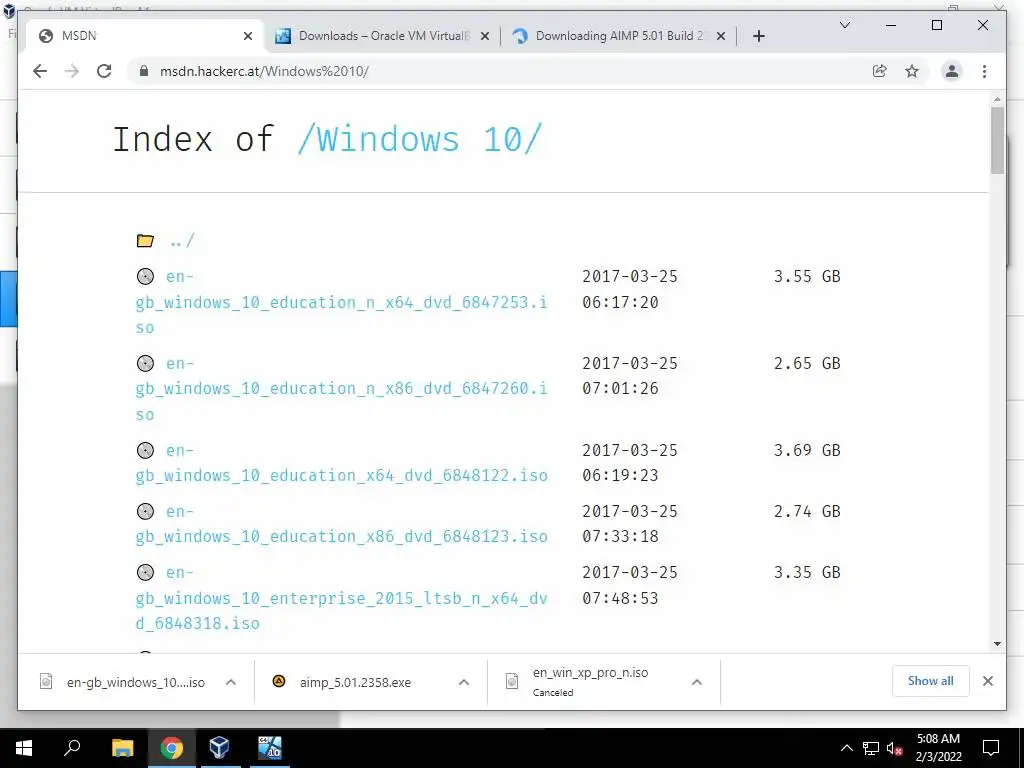Open the Chrome profile avatar menu

[952, 71]
